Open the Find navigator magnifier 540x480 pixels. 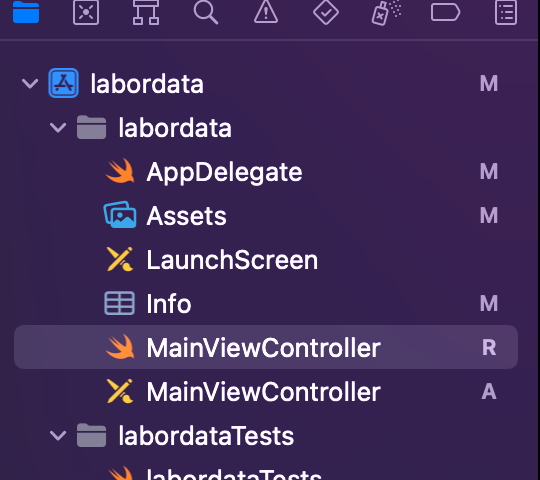(x=206, y=12)
